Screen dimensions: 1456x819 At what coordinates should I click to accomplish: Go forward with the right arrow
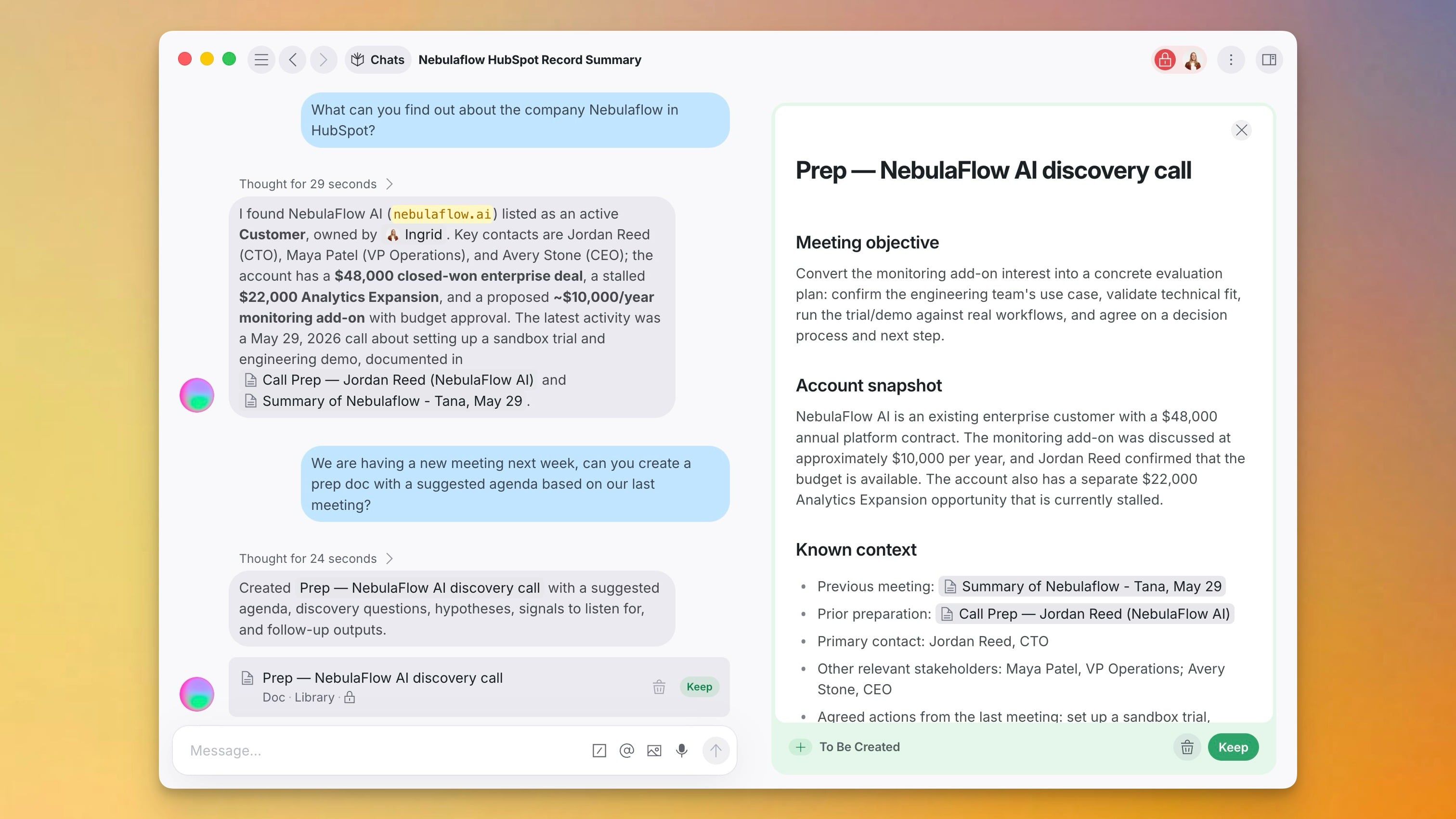point(323,59)
